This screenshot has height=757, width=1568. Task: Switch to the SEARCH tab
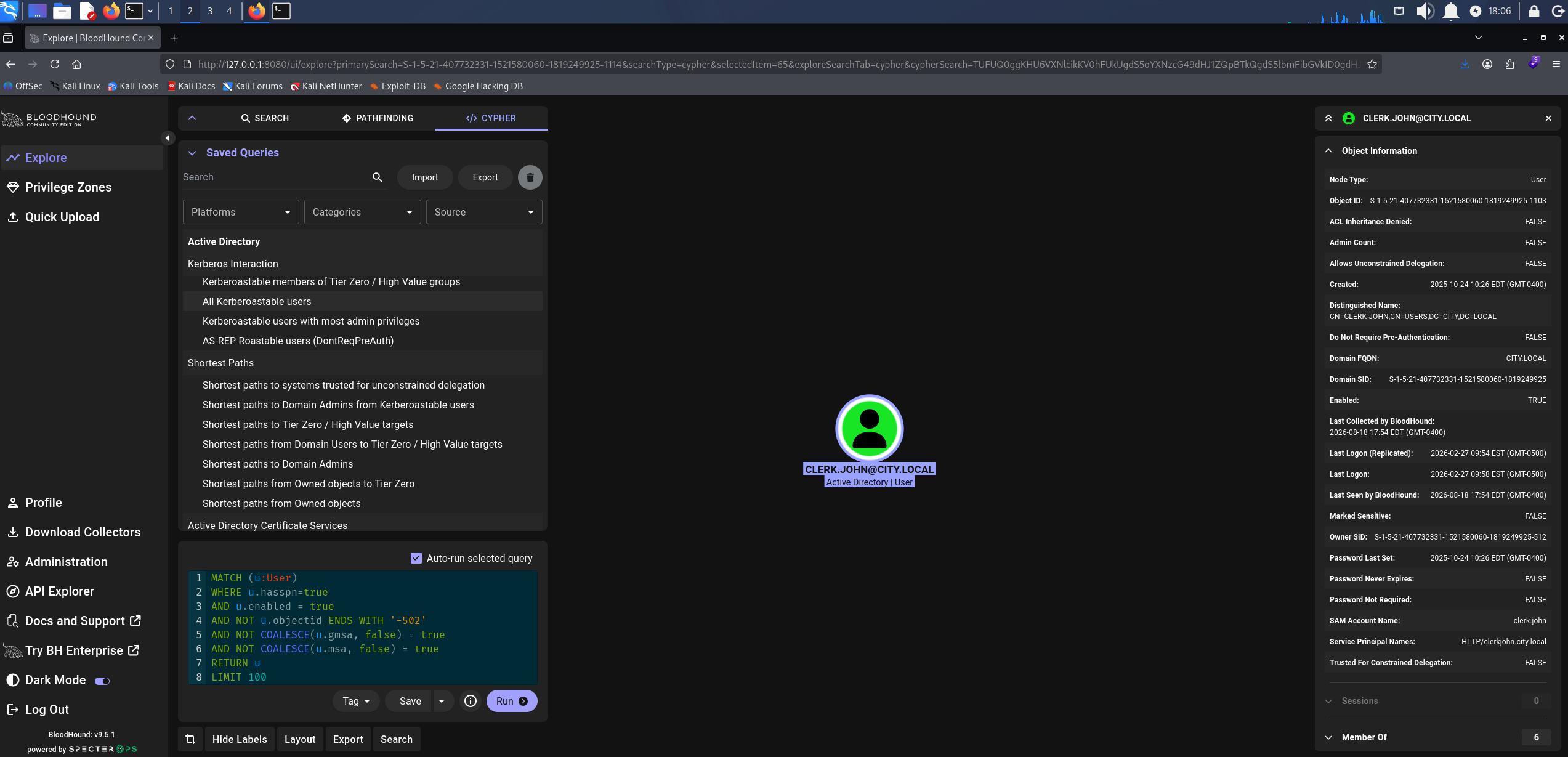(265, 118)
